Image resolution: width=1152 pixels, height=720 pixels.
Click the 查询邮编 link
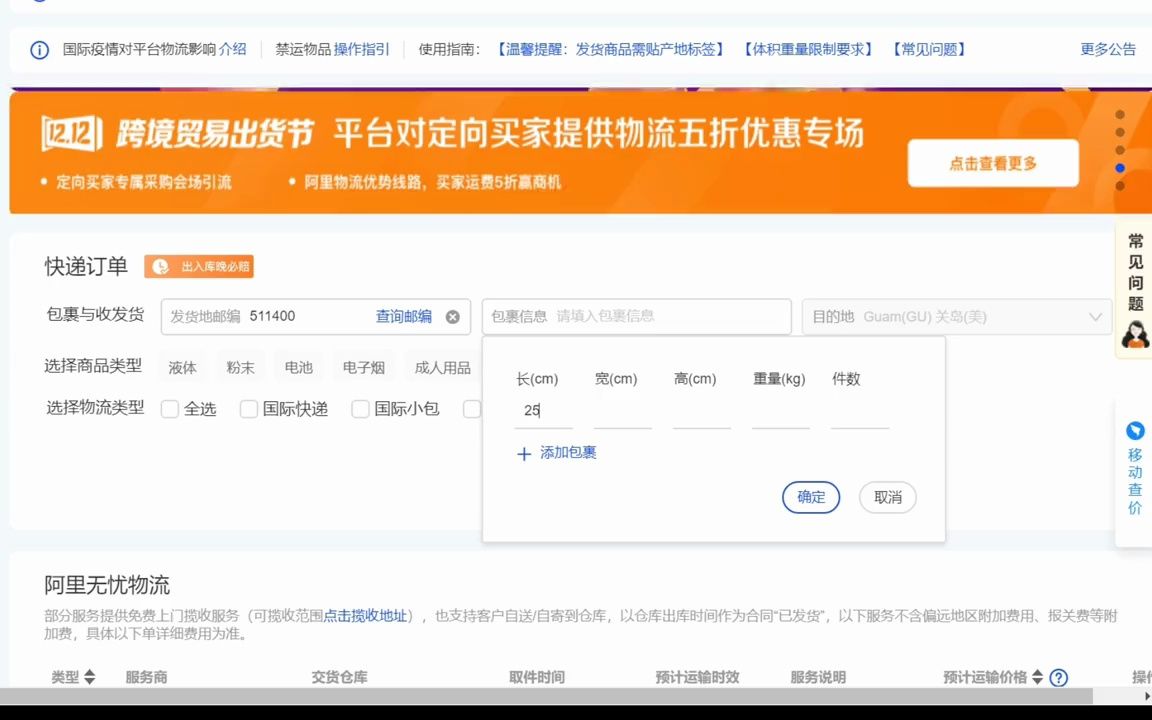[403, 317]
